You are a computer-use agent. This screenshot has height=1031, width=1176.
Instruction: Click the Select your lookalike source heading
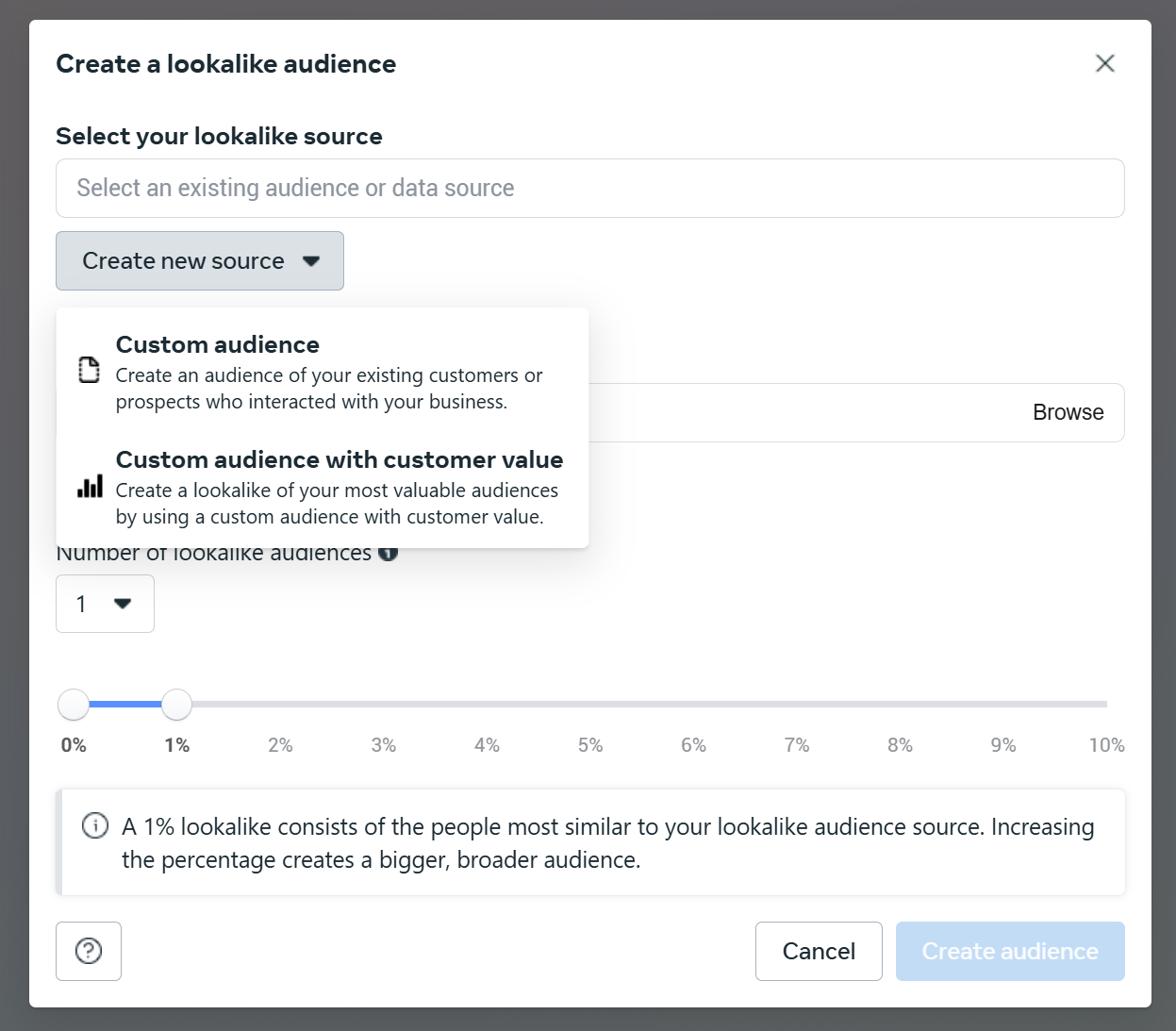click(x=219, y=136)
